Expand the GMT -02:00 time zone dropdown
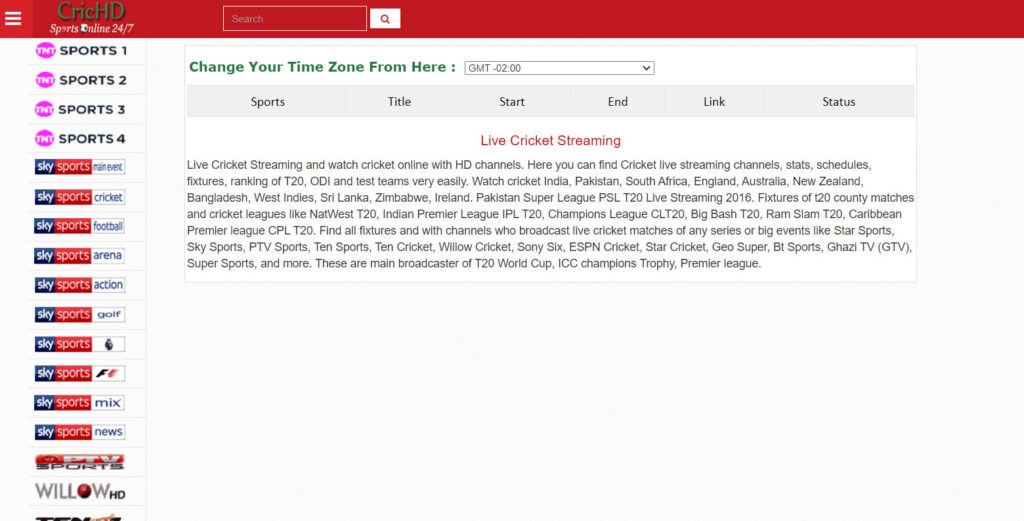The image size is (1024, 521). [x=559, y=68]
